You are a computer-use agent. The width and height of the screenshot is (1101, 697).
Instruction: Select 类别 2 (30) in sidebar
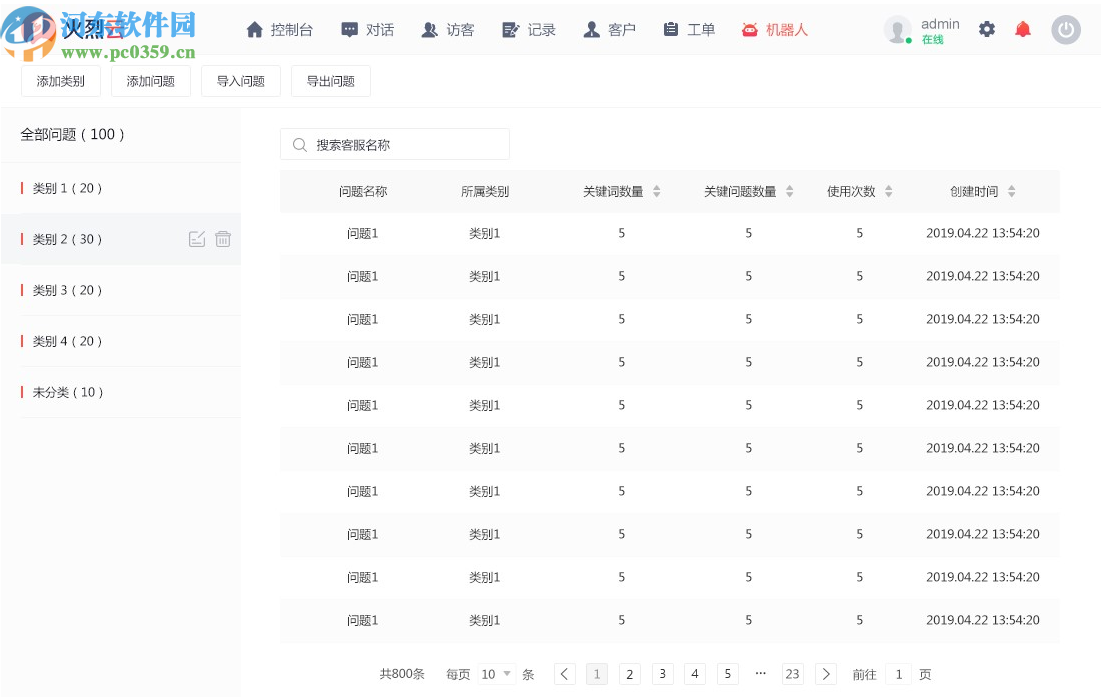click(x=121, y=239)
